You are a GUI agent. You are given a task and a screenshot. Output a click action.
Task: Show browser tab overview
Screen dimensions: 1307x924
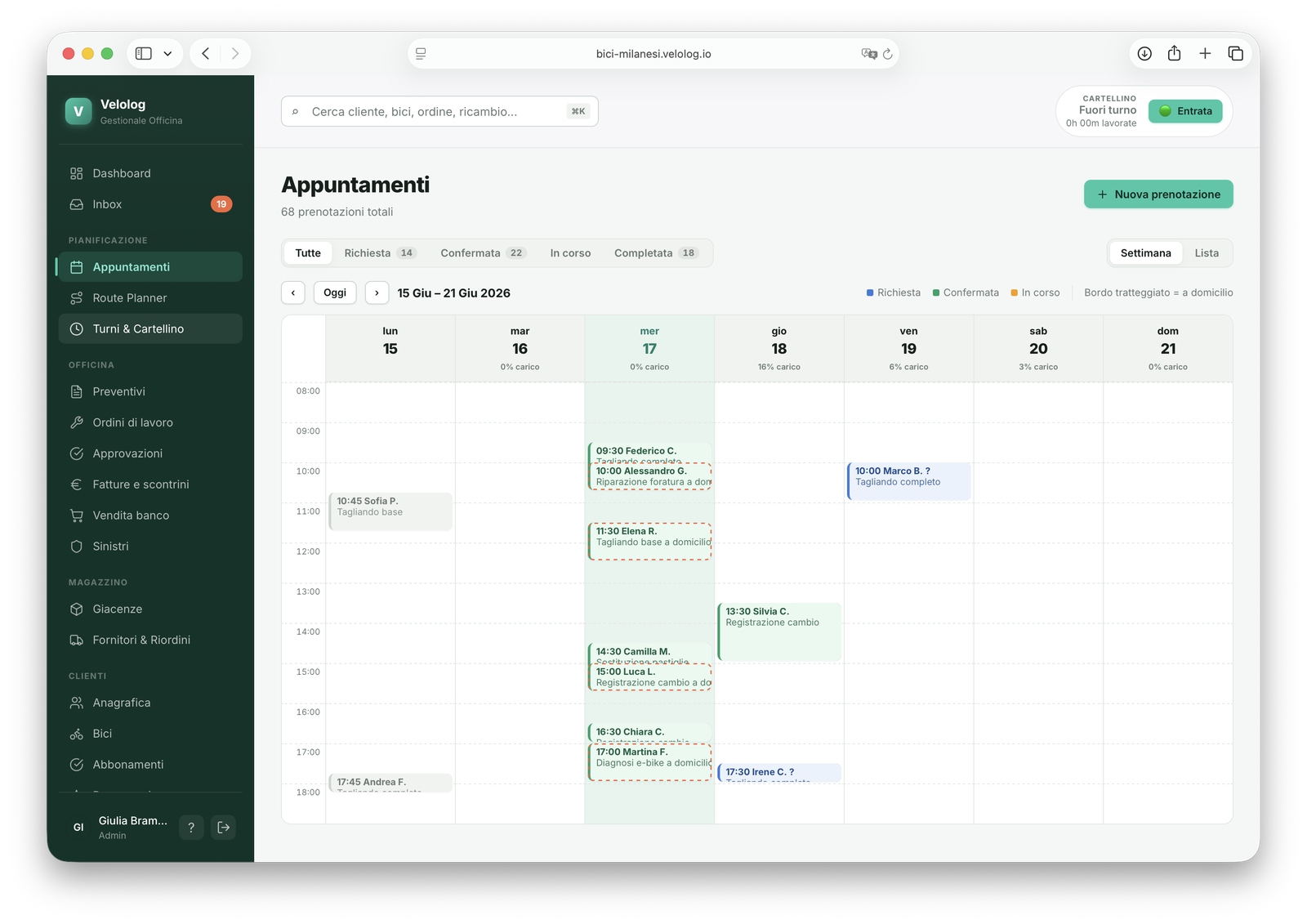pos(1235,54)
